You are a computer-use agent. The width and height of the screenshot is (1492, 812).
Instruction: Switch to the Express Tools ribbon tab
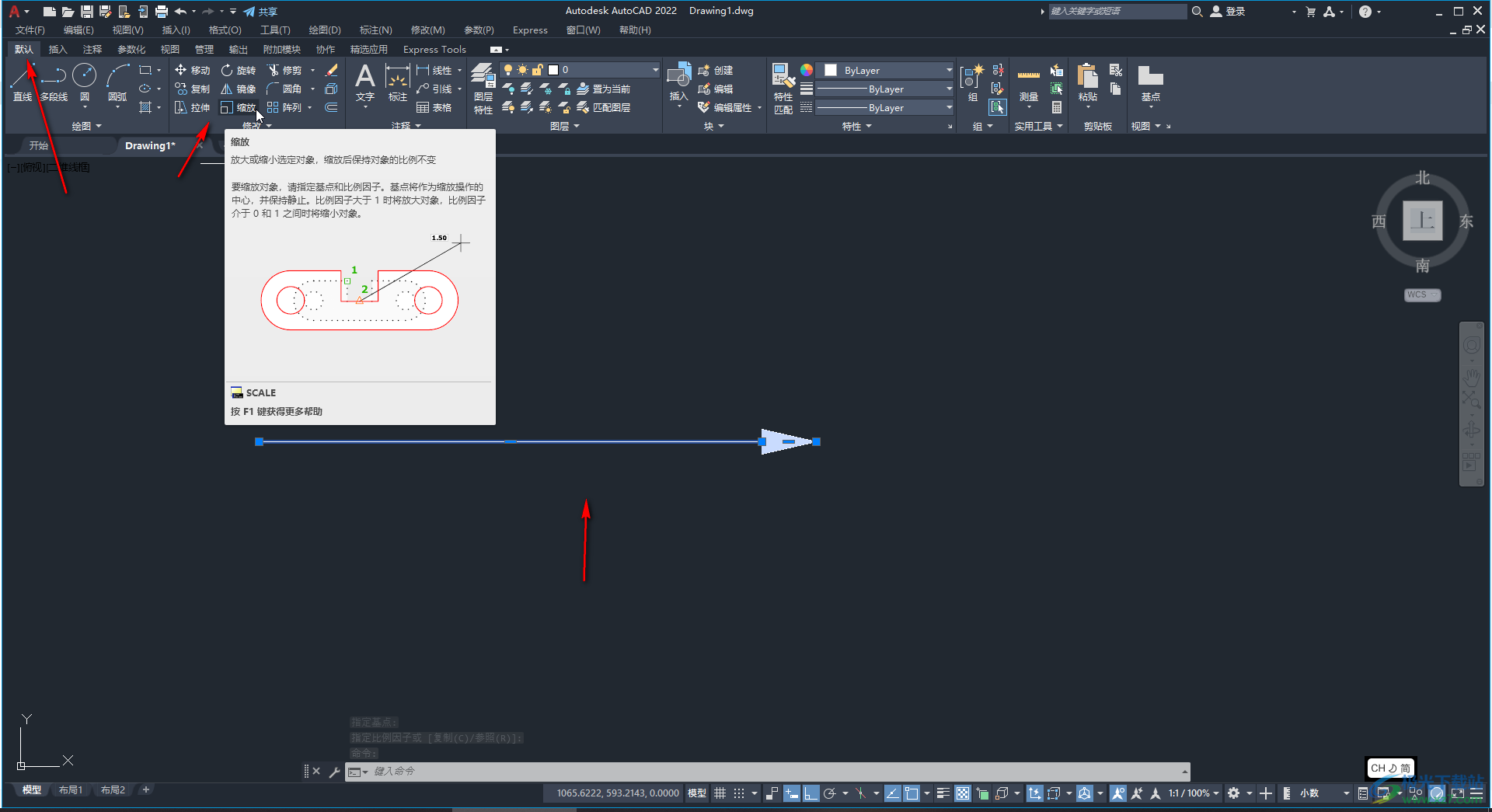(434, 50)
